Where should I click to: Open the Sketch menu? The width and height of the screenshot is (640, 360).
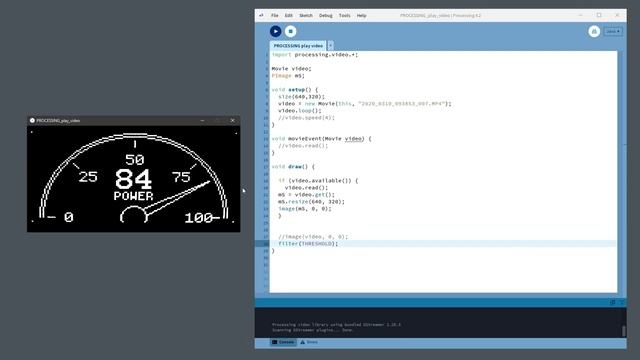coord(306,16)
